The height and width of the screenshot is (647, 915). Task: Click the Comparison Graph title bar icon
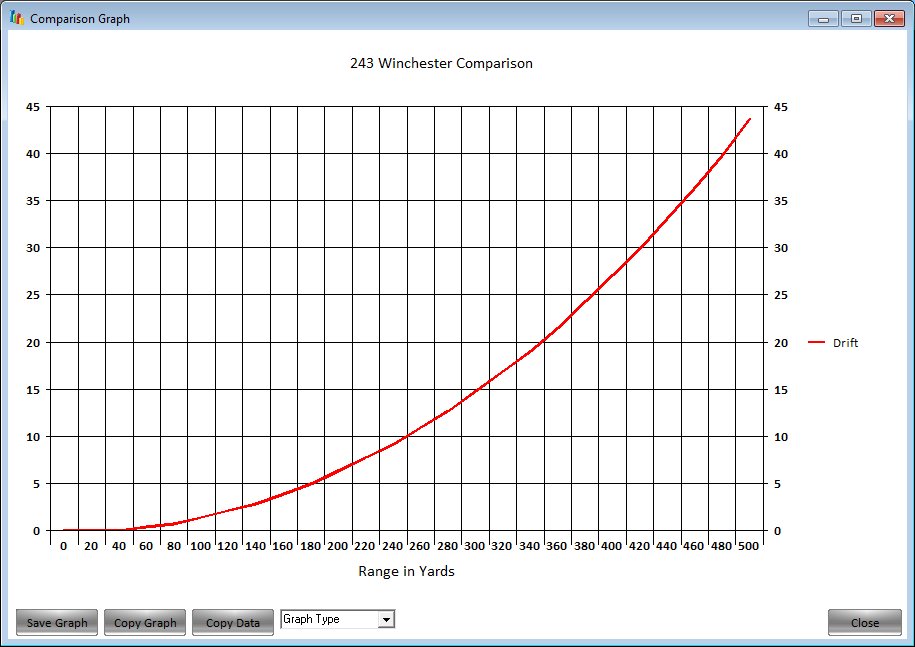16,18
